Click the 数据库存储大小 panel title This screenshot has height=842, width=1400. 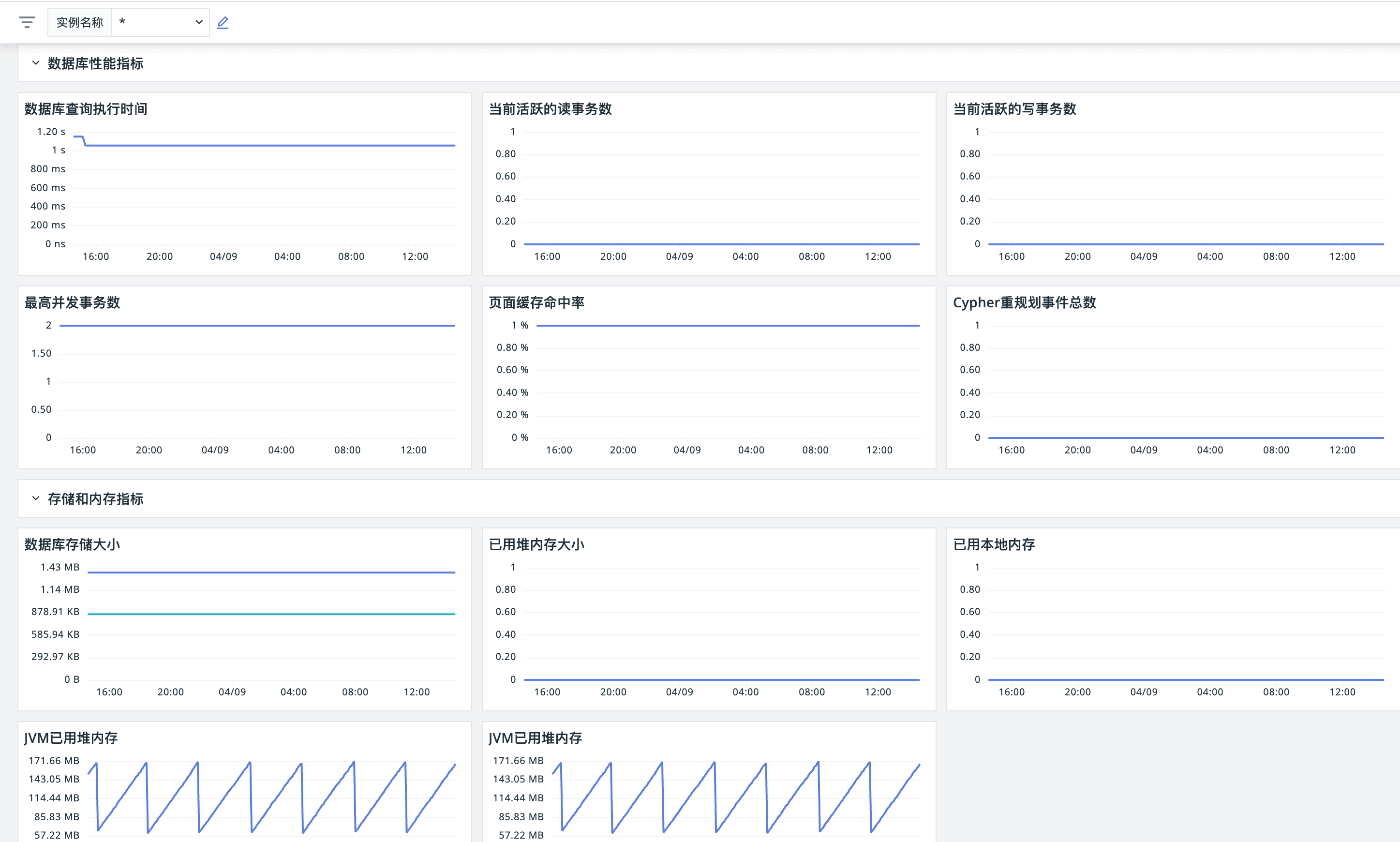[x=72, y=544]
